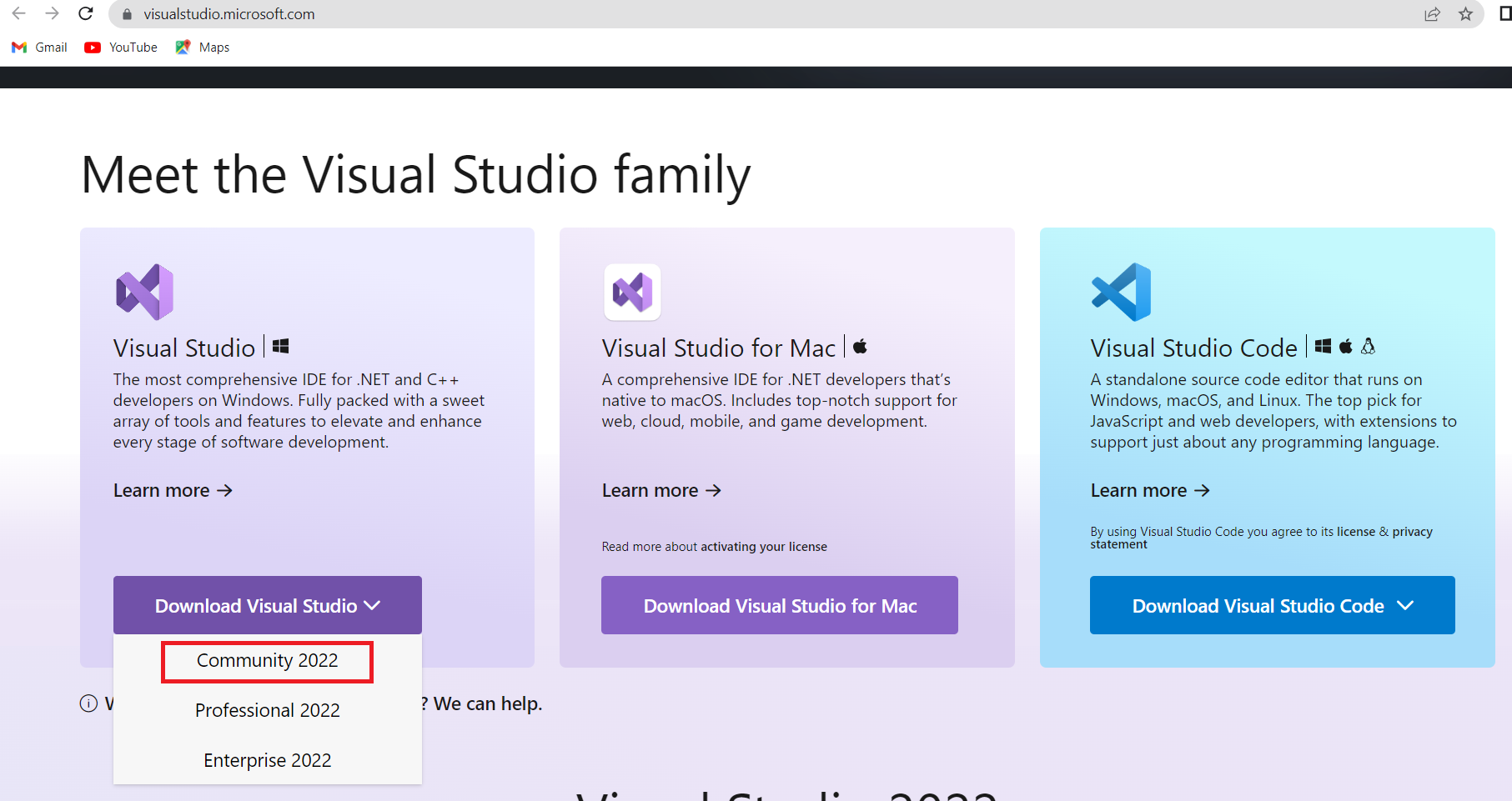Open the VS Code license link

point(1356,532)
